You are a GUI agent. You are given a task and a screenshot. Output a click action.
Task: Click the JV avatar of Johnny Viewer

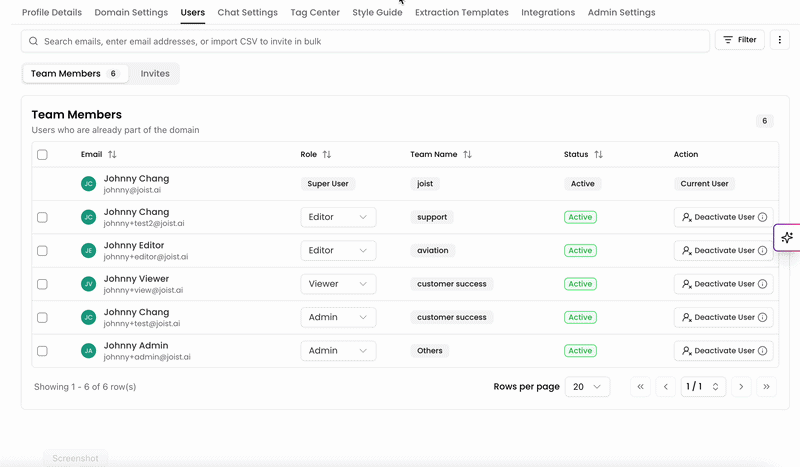[x=88, y=284]
